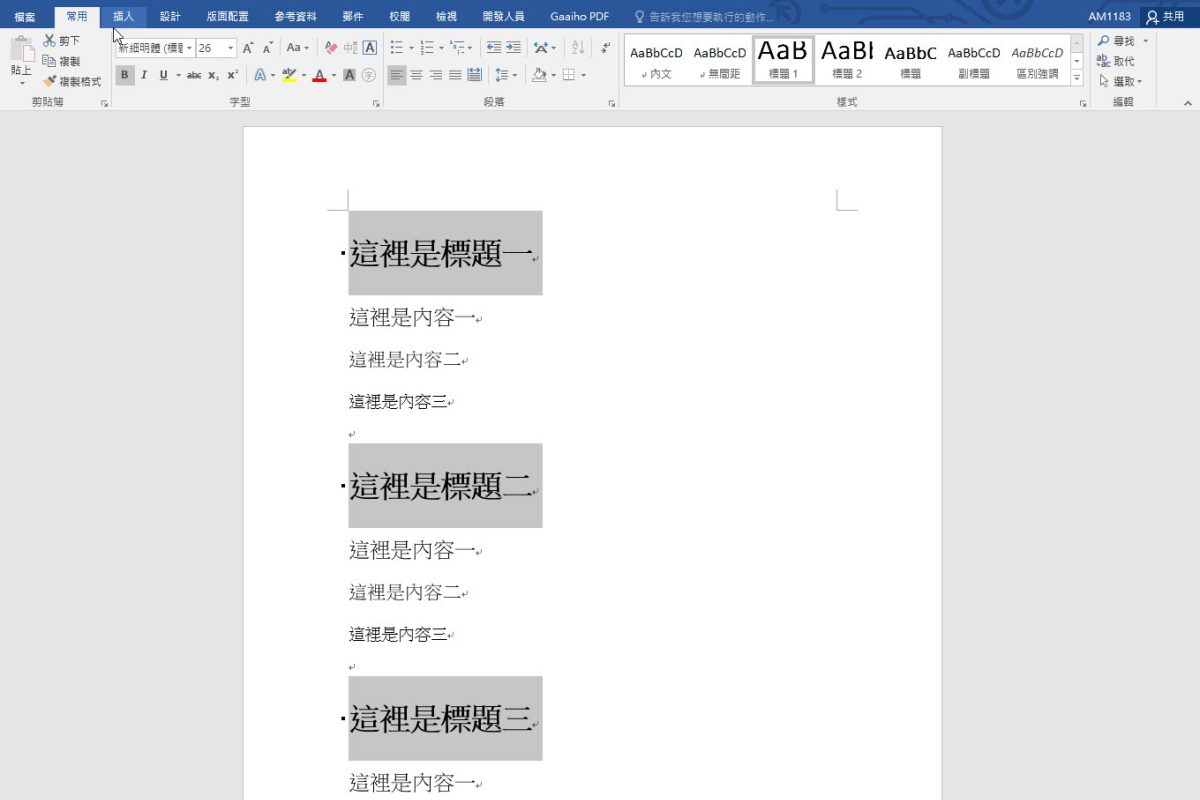Switch to the 插入 ribbon tab
Screen dimensions: 1200x800
coord(122,15)
